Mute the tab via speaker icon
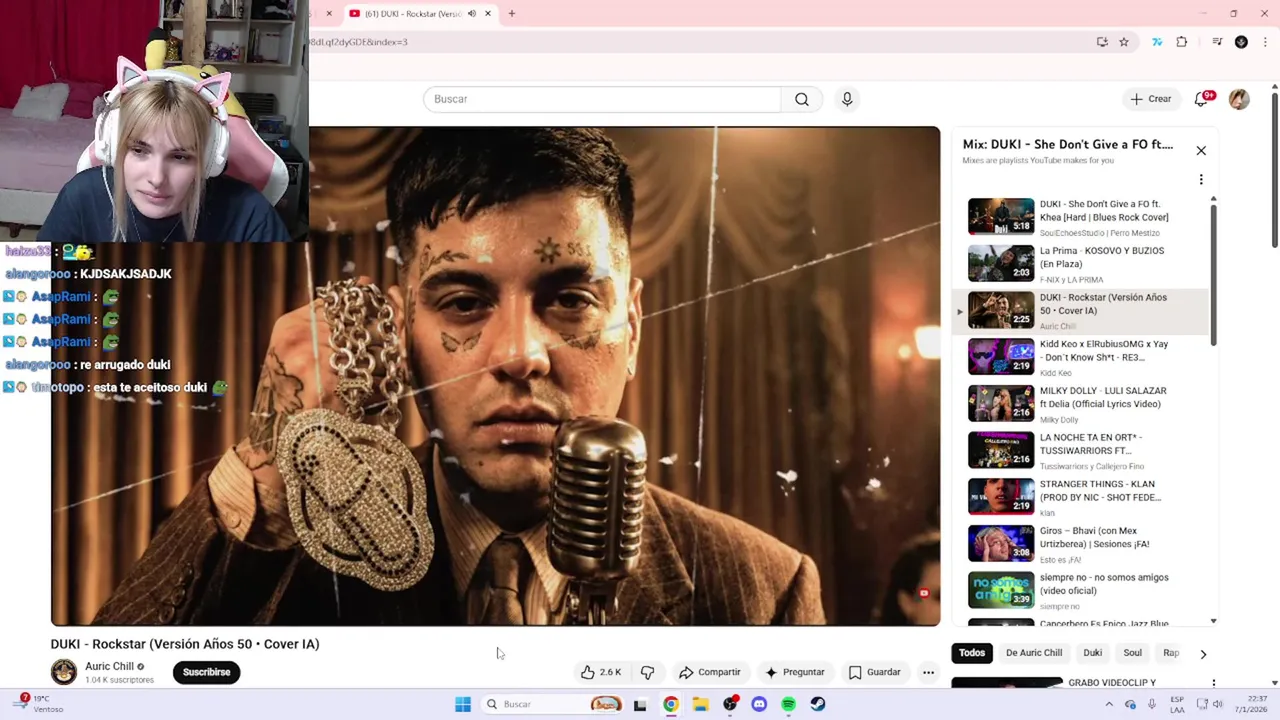Image resolution: width=1280 pixels, height=720 pixels. [x=471, y=14]
